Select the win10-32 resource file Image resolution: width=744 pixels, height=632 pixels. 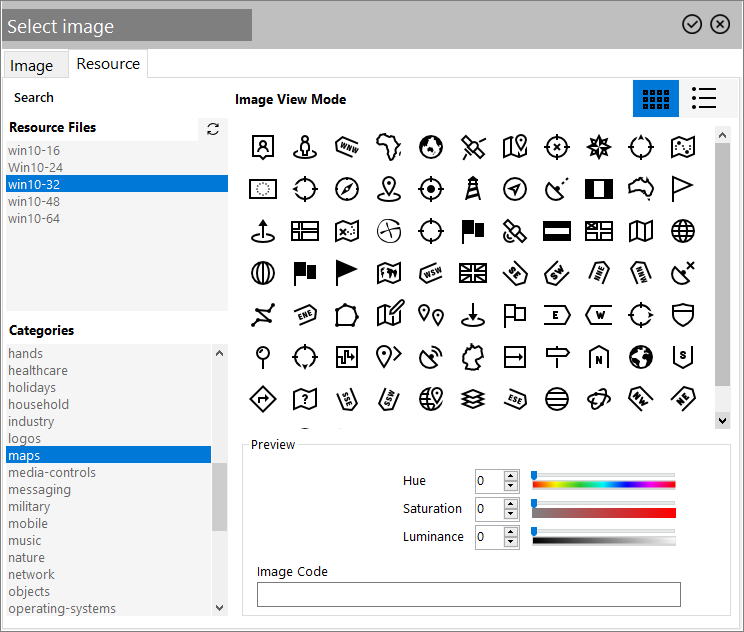point(117,184)
